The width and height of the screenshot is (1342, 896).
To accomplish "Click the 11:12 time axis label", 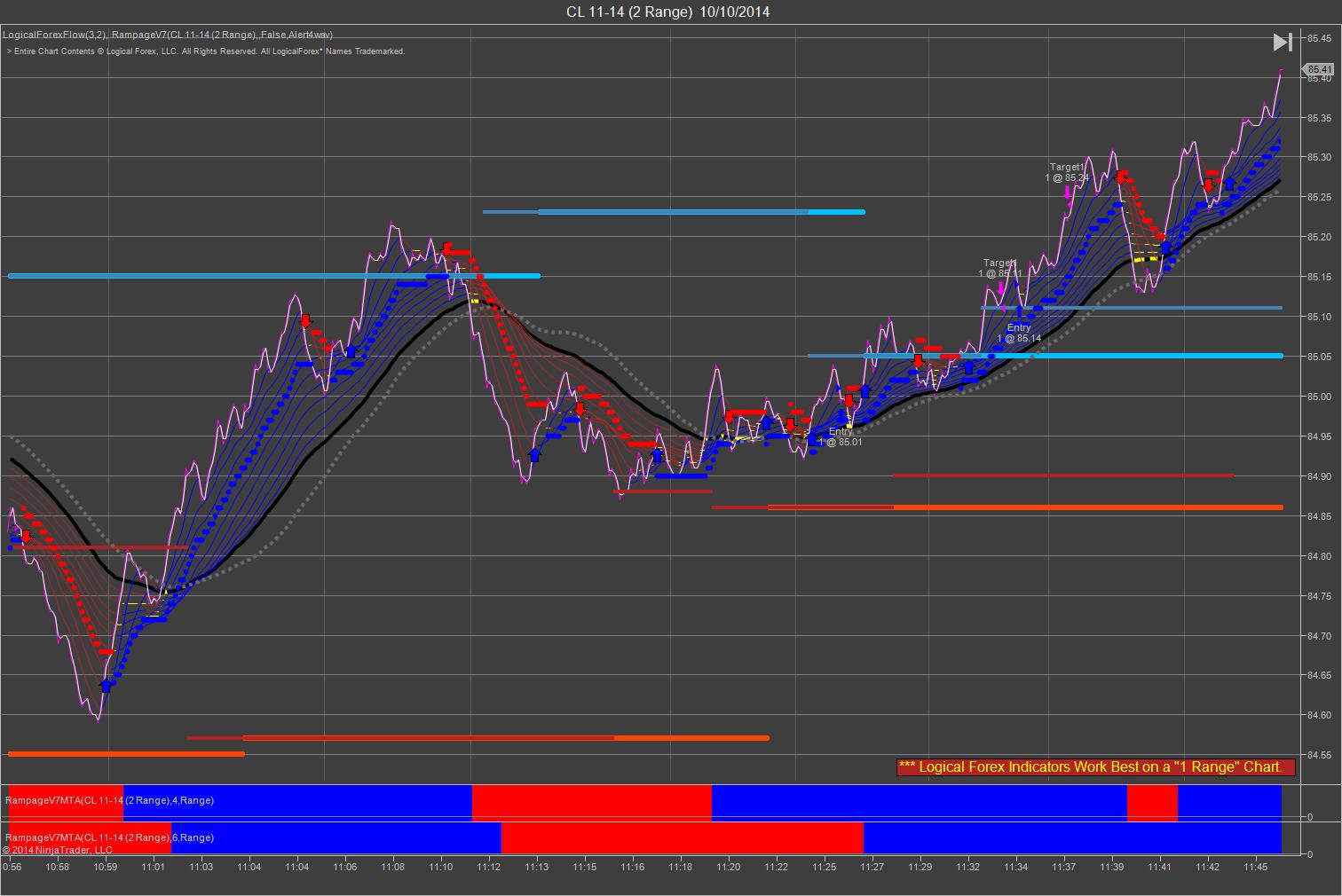I will (489, 867).
